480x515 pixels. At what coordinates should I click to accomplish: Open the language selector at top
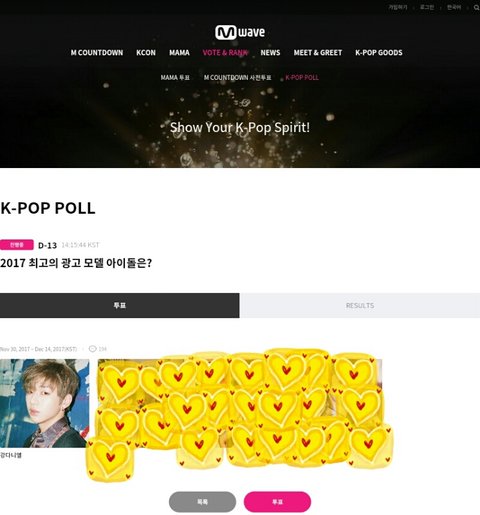[454, 7]
